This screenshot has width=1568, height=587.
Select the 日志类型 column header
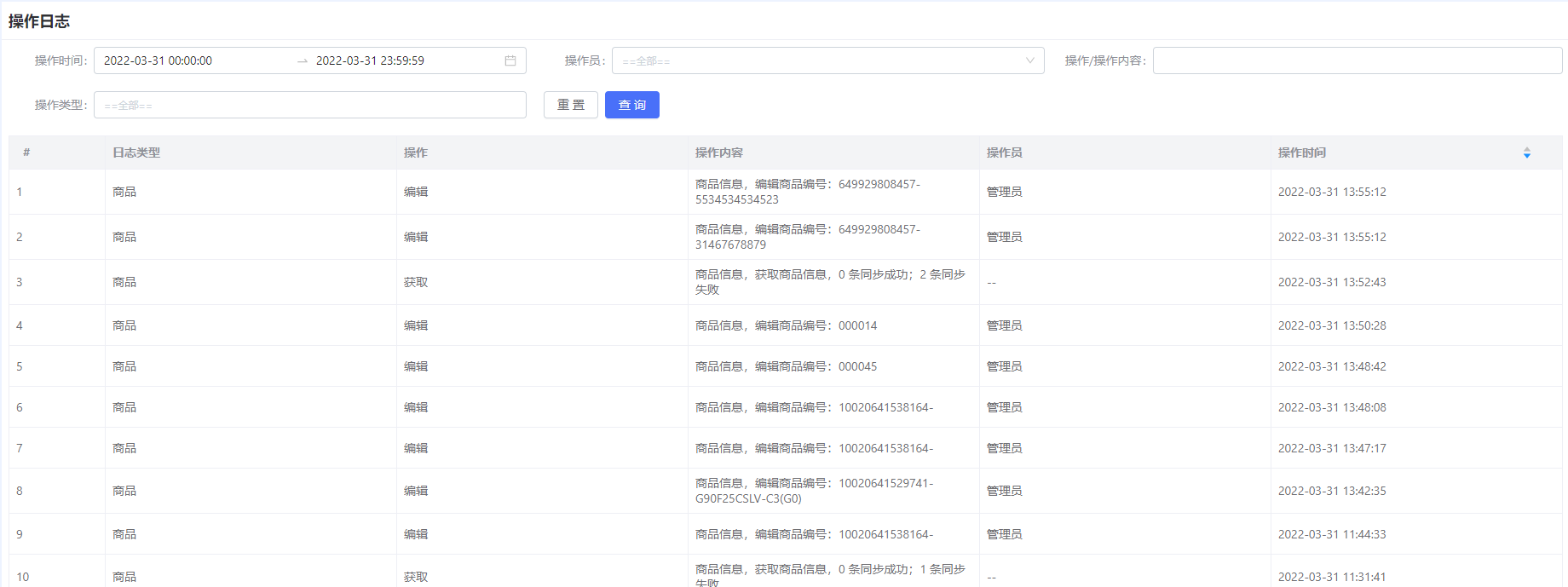tap(136, 153)
